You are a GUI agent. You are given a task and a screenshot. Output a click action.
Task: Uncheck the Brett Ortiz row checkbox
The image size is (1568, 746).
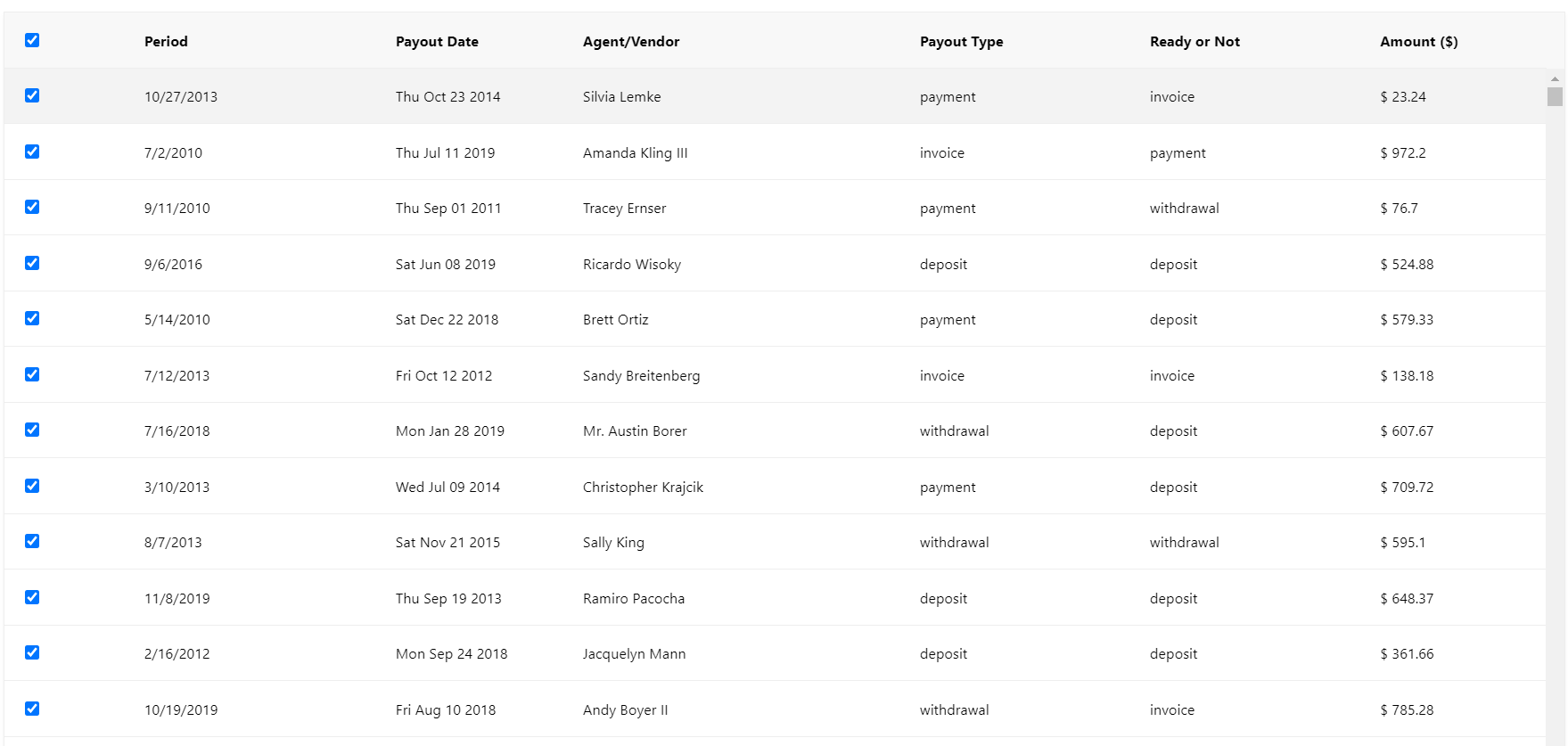coord(32,318)
